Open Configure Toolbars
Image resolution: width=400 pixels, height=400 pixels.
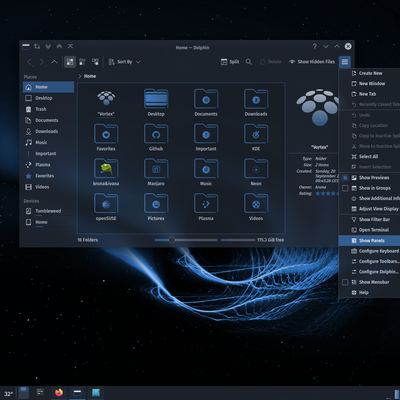point(369,261)
